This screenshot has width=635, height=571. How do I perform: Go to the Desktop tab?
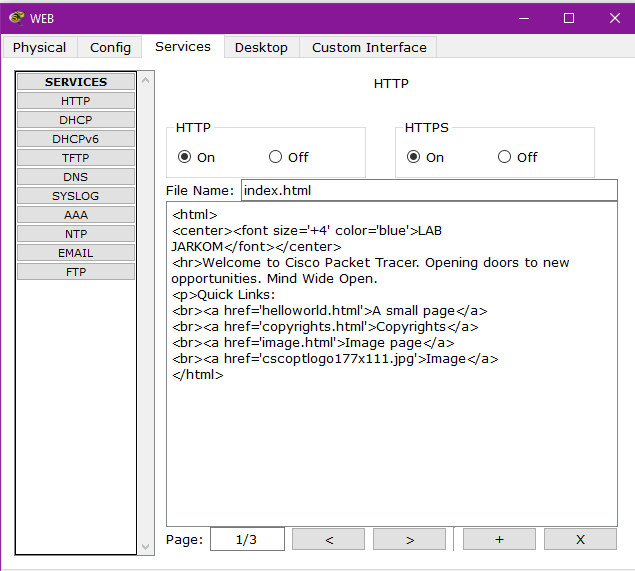pyautogui.click(x=261, y=47)
